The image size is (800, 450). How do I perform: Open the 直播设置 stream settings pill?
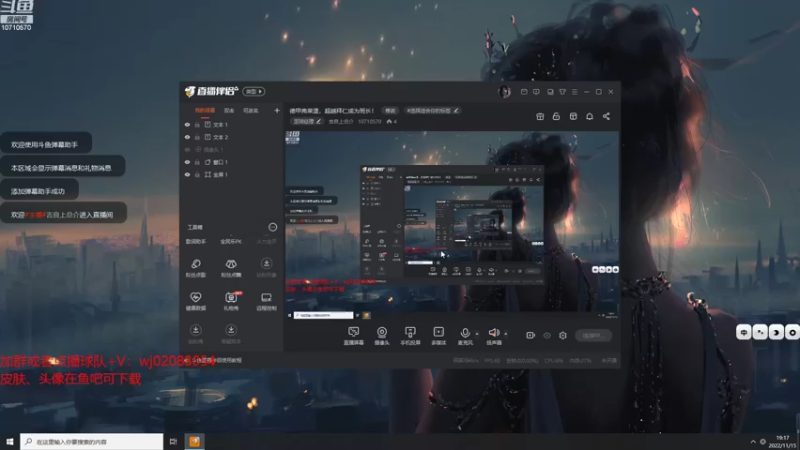coord(307,121)
